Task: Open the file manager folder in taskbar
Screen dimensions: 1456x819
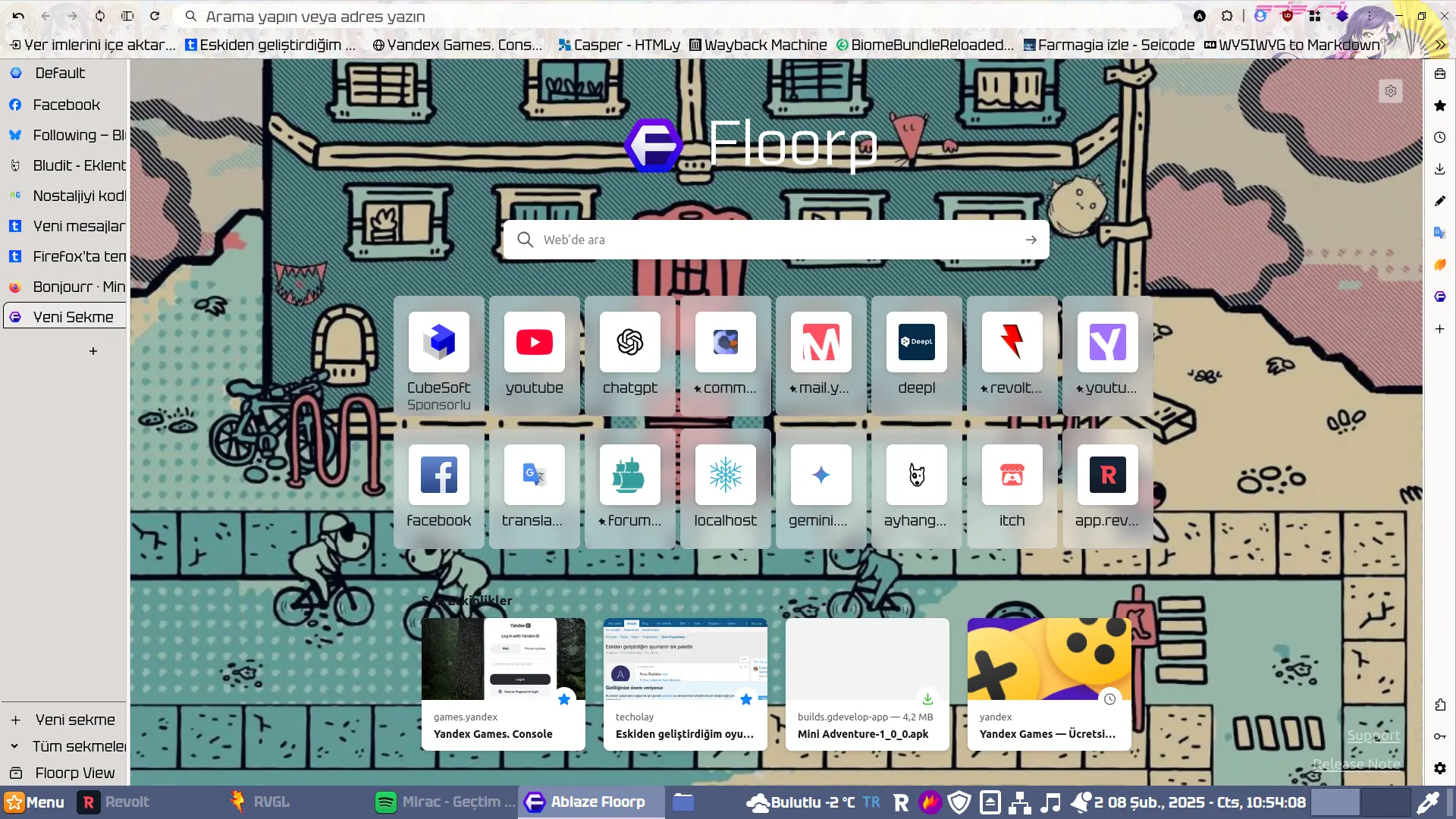Action: [683, 802]
